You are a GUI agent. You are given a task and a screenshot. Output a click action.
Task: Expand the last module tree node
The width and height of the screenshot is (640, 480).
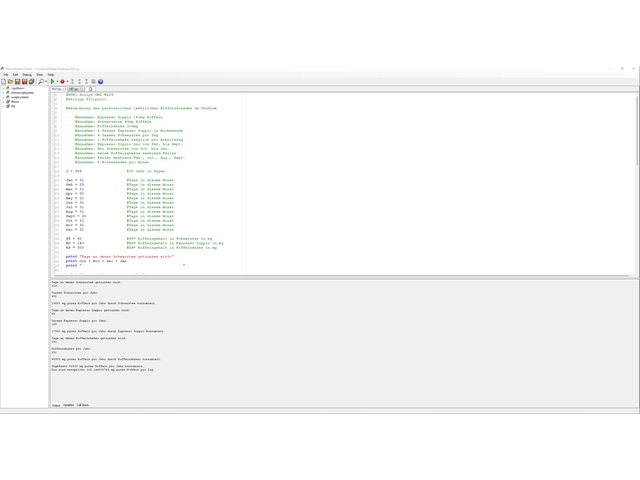coord(3,106)
